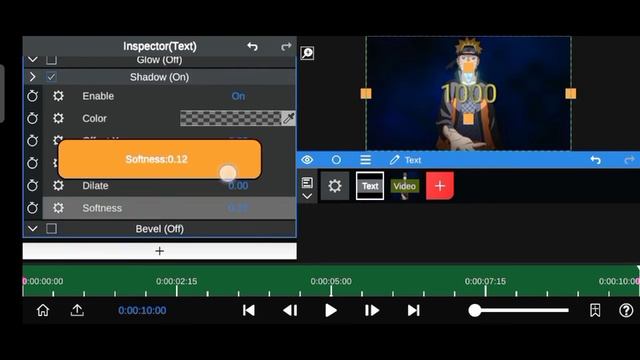Open gear options for Dilate row
Viewport: 640px width, 360px height.
pos(58,186)
